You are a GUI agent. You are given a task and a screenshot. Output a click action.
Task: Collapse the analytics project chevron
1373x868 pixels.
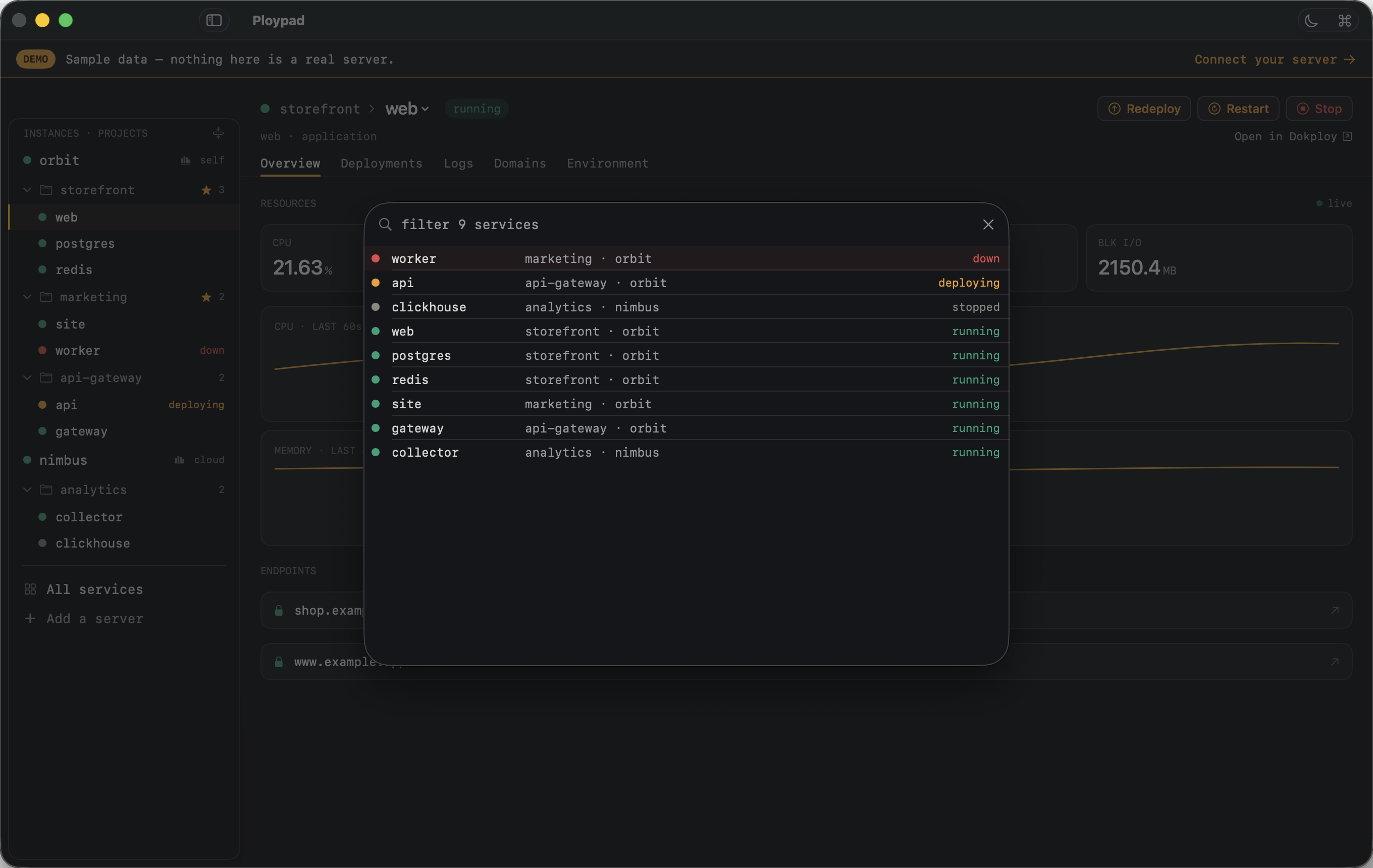(27, 490)
